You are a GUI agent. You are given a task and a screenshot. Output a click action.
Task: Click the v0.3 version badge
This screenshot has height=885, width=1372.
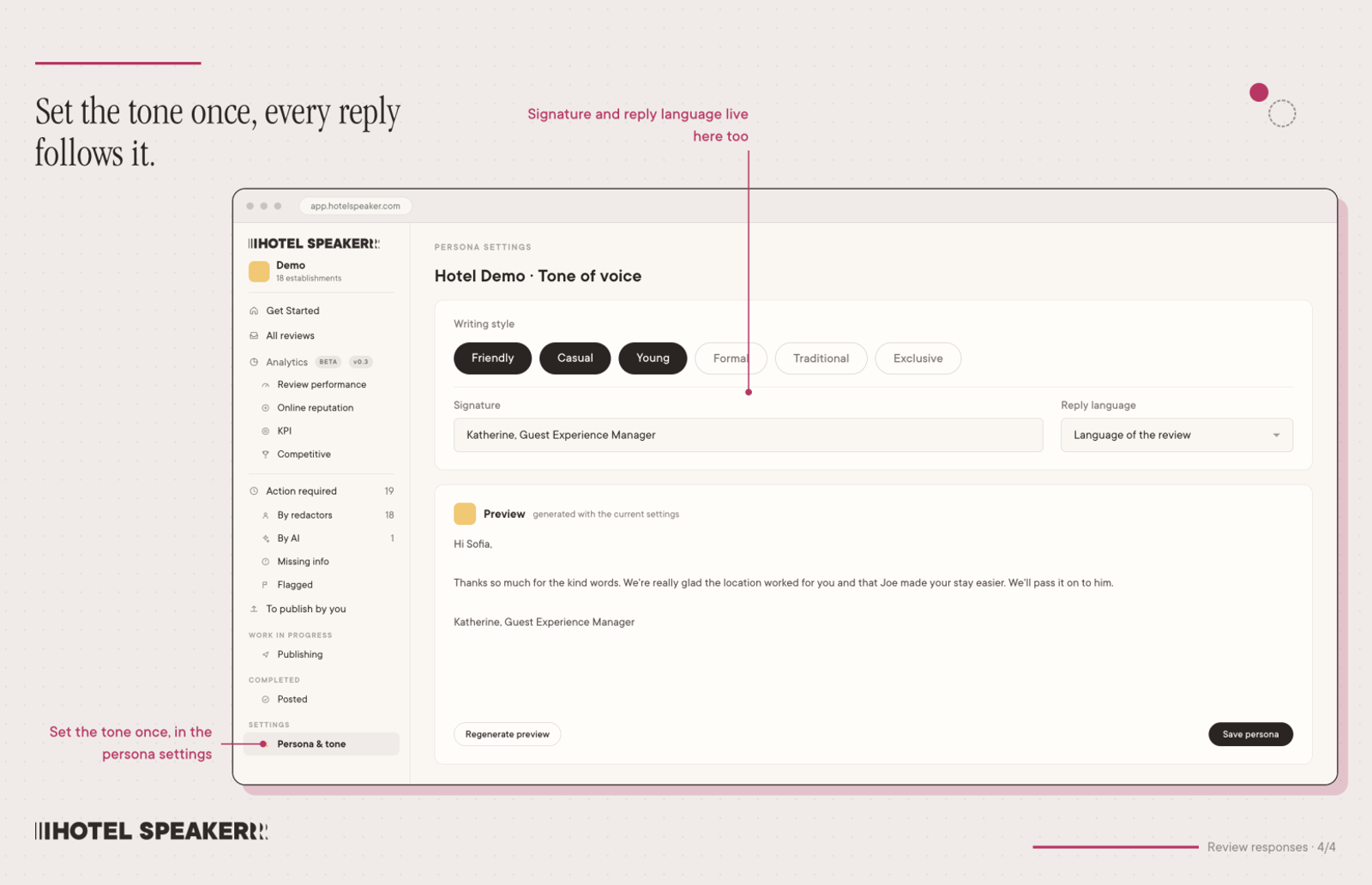[361, 362]
